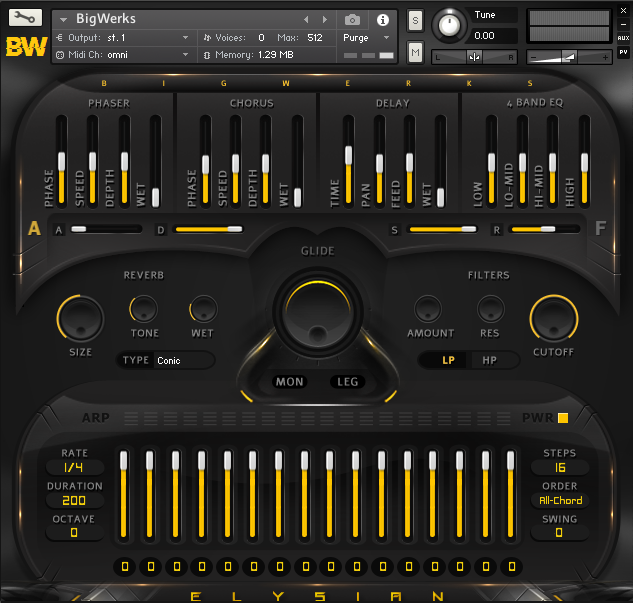Click the Max voices 512 field
The width and height of the screenshot is (633, 603).
click(x=315, y=38)
